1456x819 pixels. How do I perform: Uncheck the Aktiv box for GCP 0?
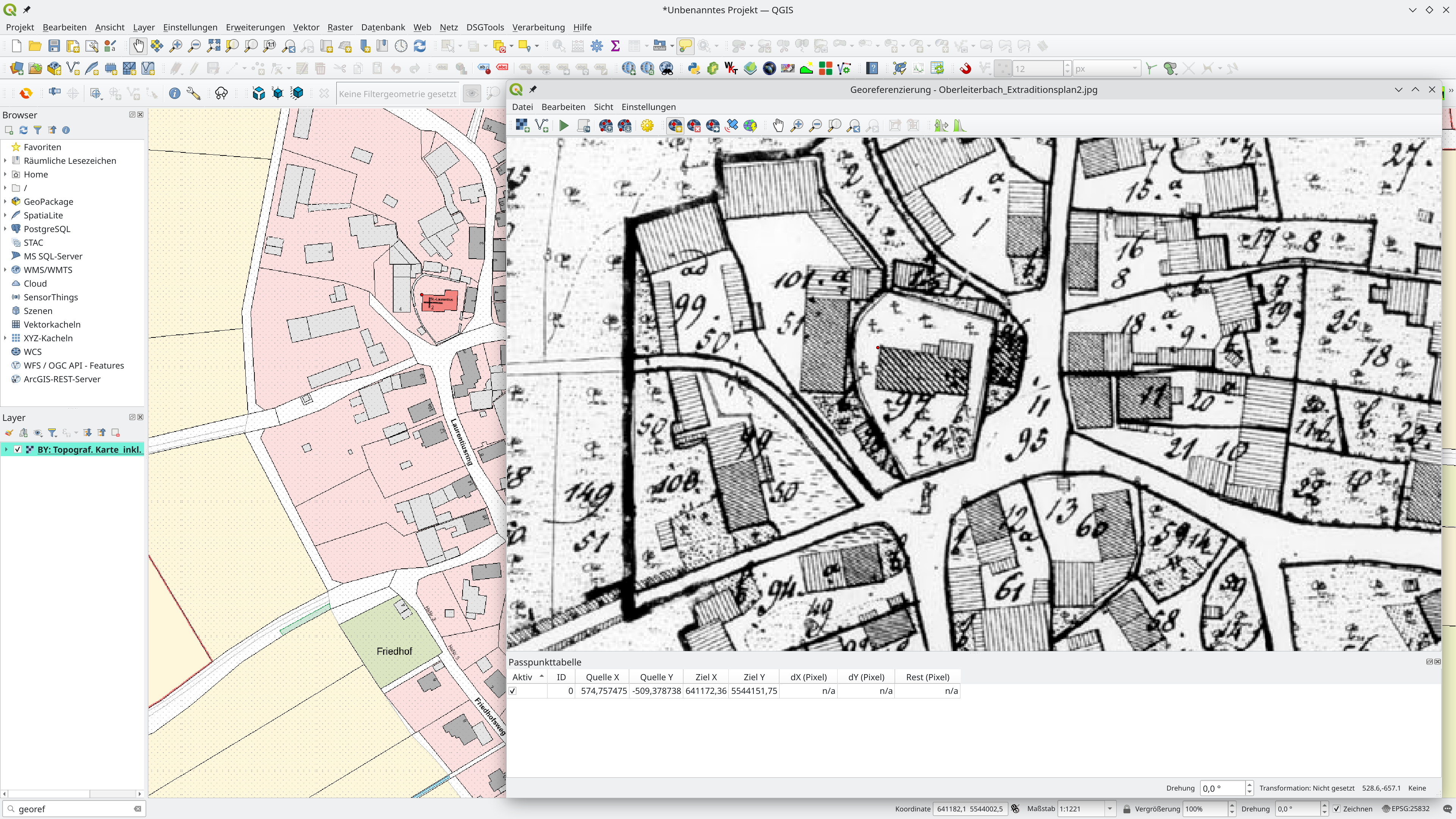pos(513,691)
